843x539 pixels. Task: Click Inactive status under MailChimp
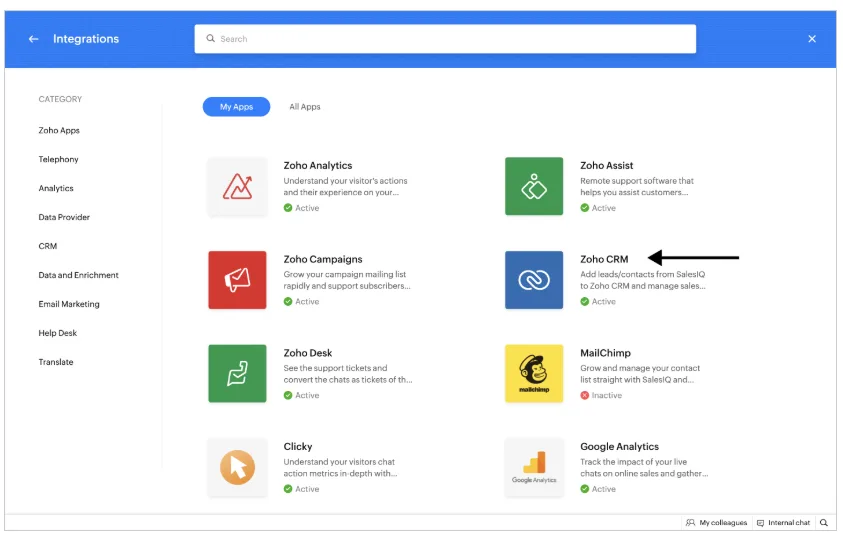click(x=606, y=396)
